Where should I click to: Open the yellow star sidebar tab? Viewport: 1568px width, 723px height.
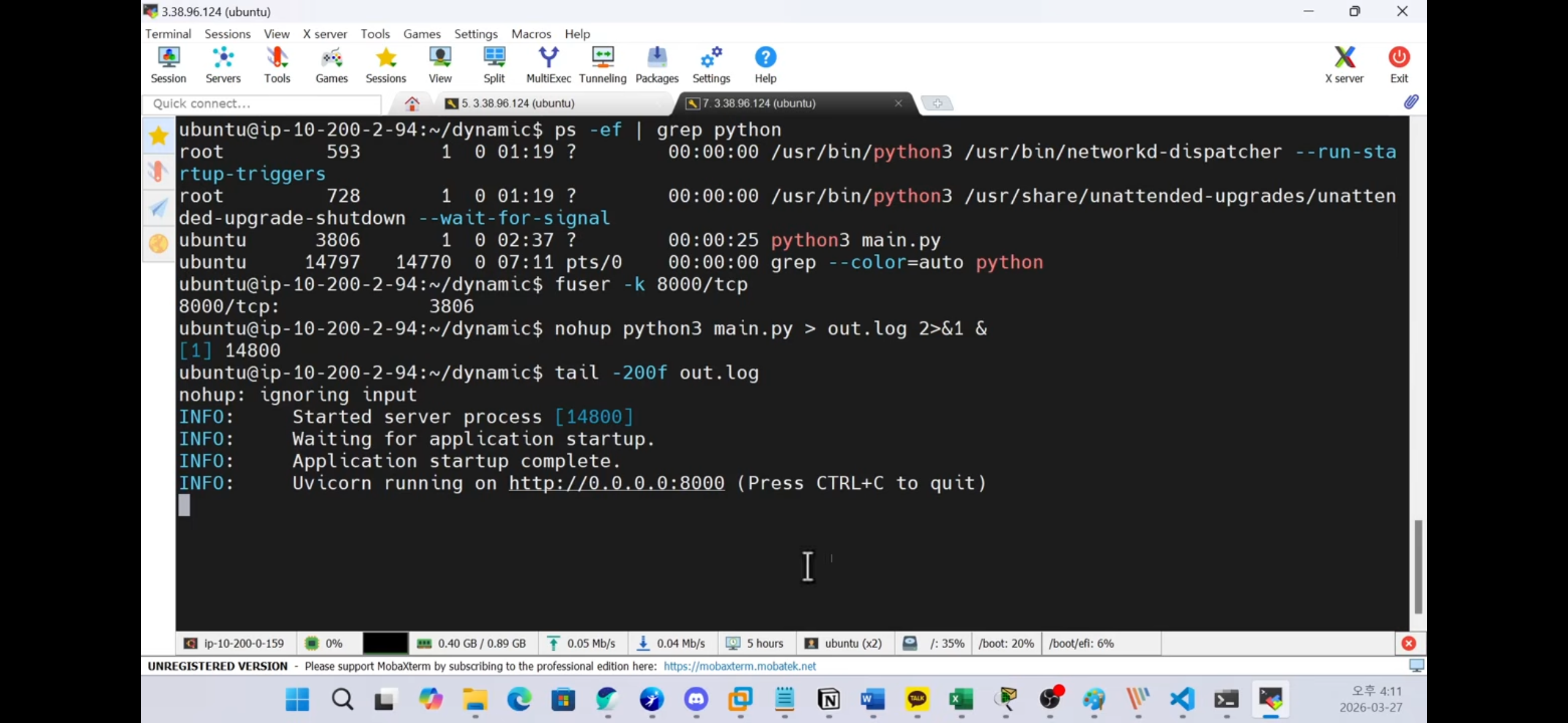pyautogui.click(x=159, y=136)
